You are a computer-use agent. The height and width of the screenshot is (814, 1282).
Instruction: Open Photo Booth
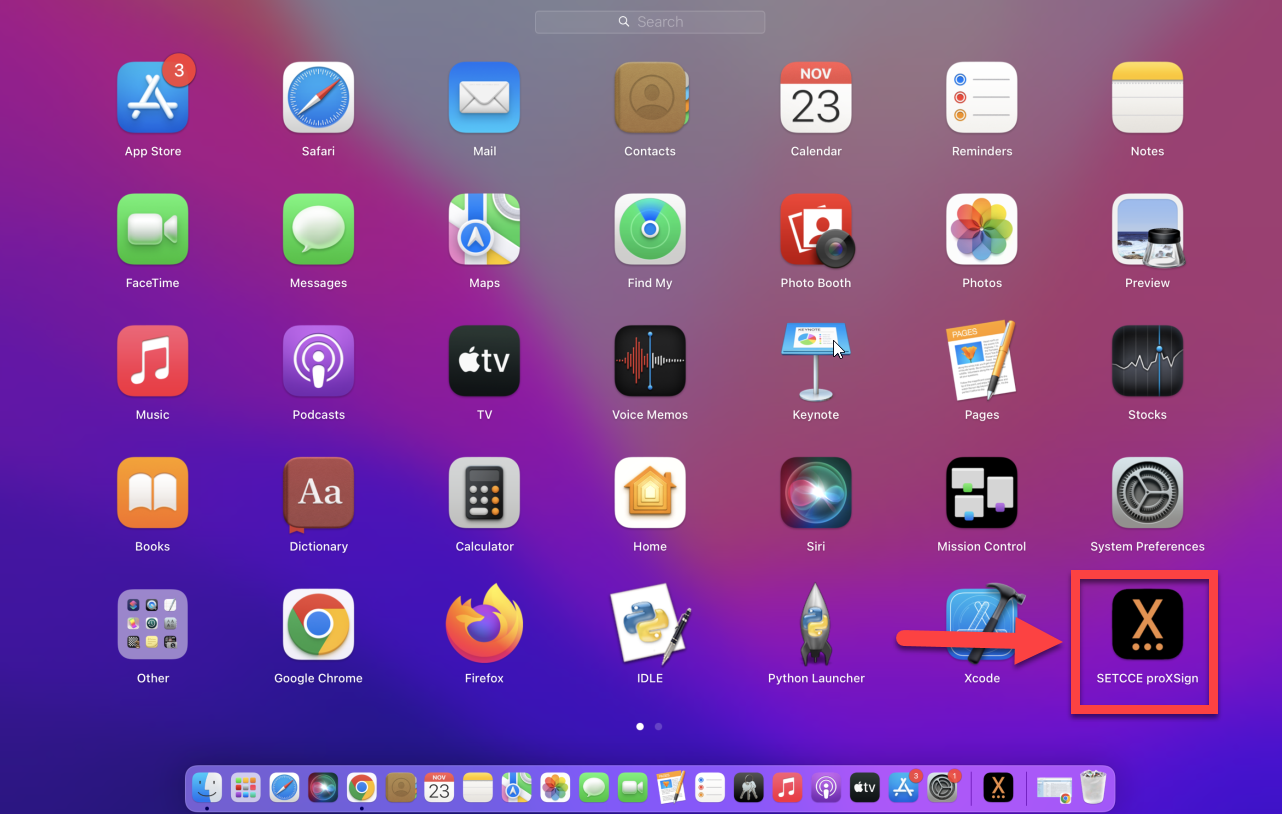click(x=816, y=230)
